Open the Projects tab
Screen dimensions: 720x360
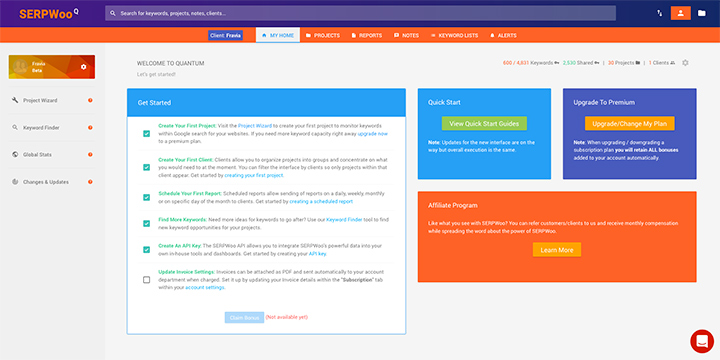(x=323, y=35)
